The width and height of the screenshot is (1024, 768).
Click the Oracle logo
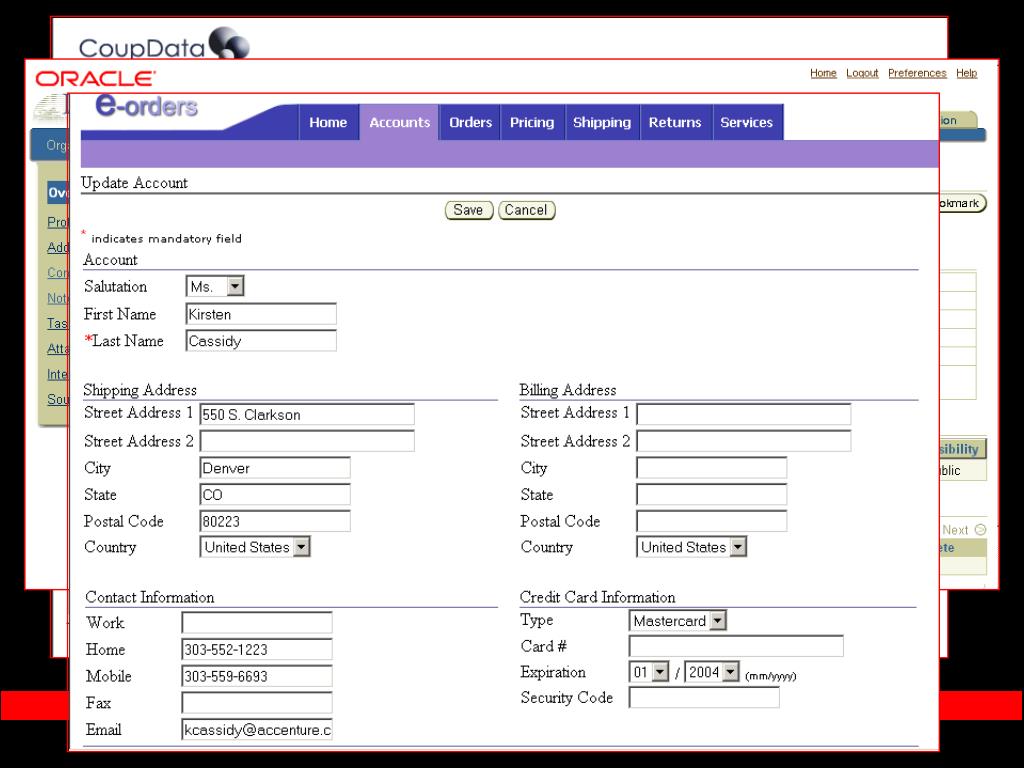coord(95,78)
